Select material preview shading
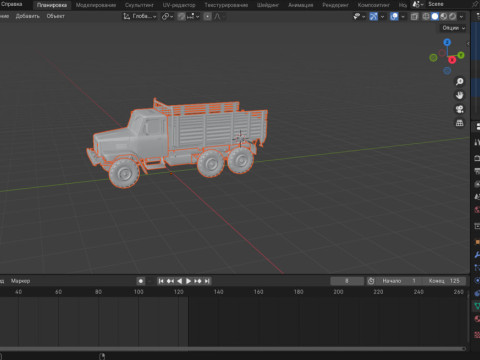Viewport: 480px width, 360px height. click(x=444, y=16)
